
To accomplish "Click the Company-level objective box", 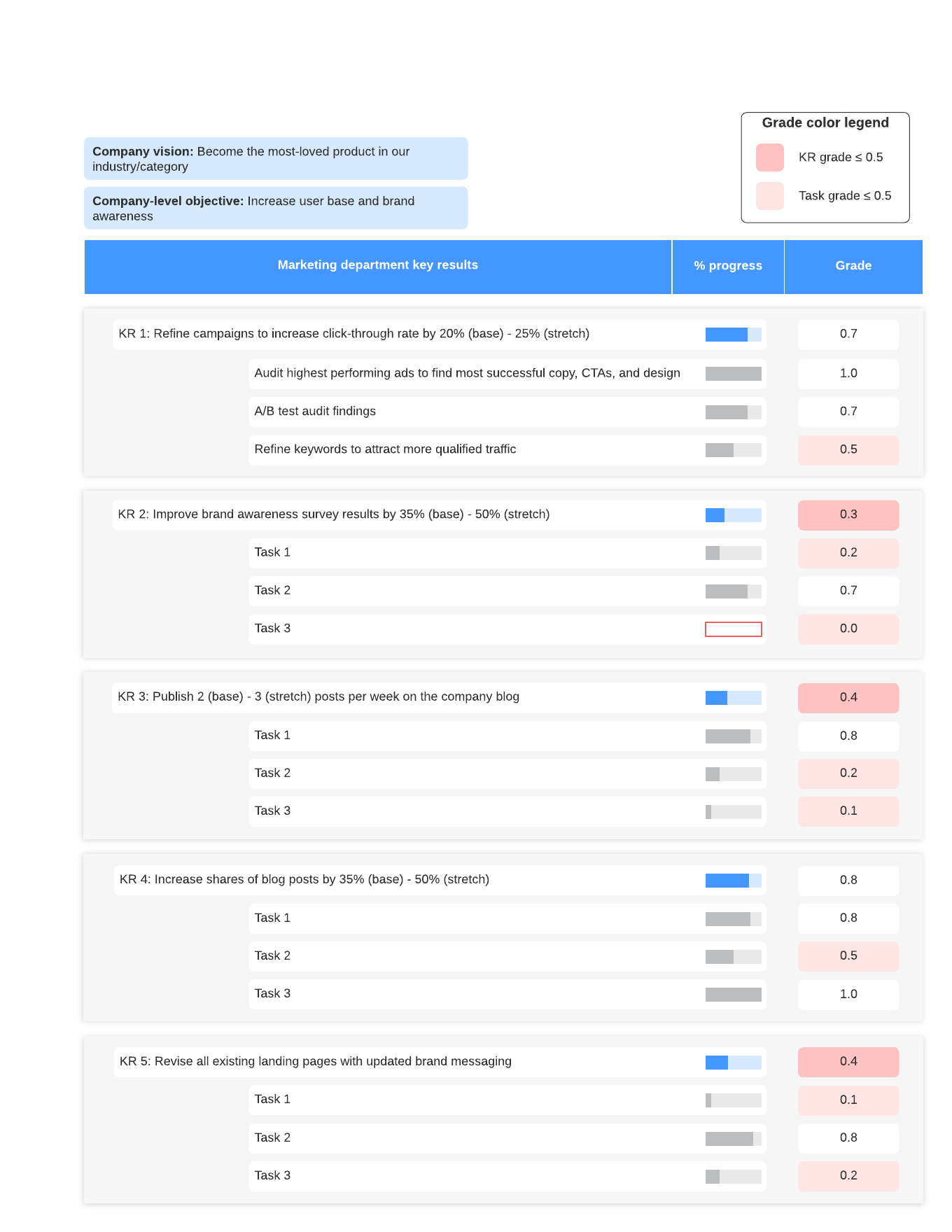I will tap(276, 209).
